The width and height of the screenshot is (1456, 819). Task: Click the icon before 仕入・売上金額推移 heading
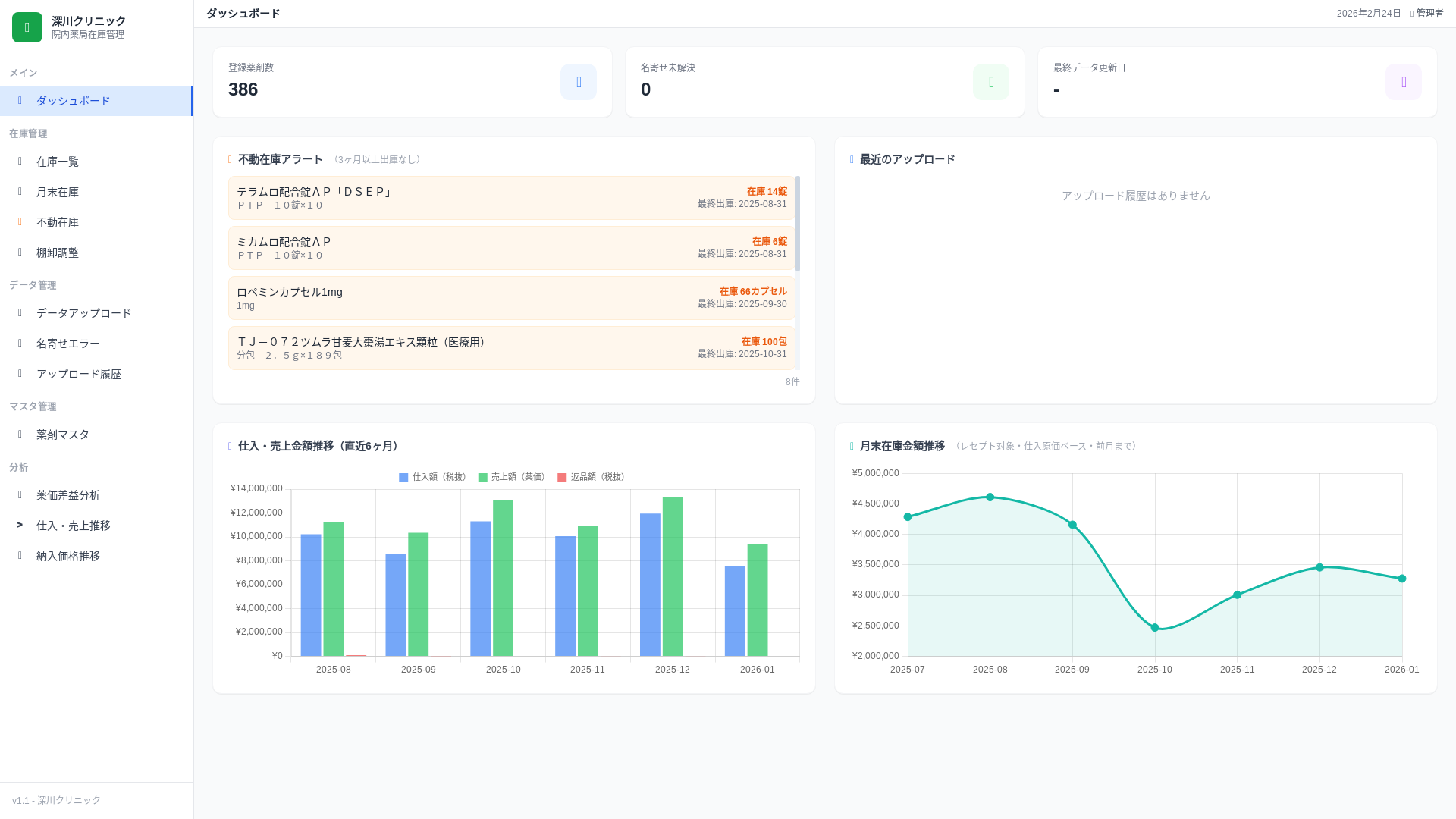click(x=230, y=446)
